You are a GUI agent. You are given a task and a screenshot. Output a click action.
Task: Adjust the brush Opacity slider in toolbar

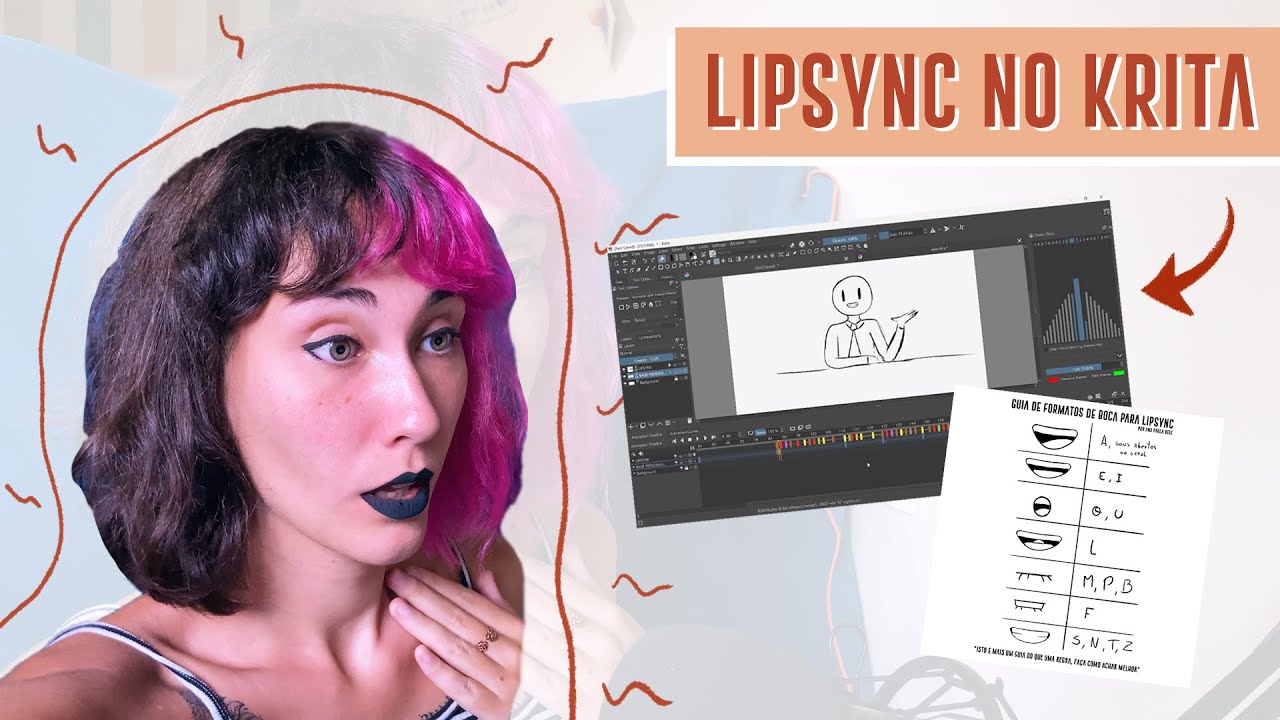(845, 239)
